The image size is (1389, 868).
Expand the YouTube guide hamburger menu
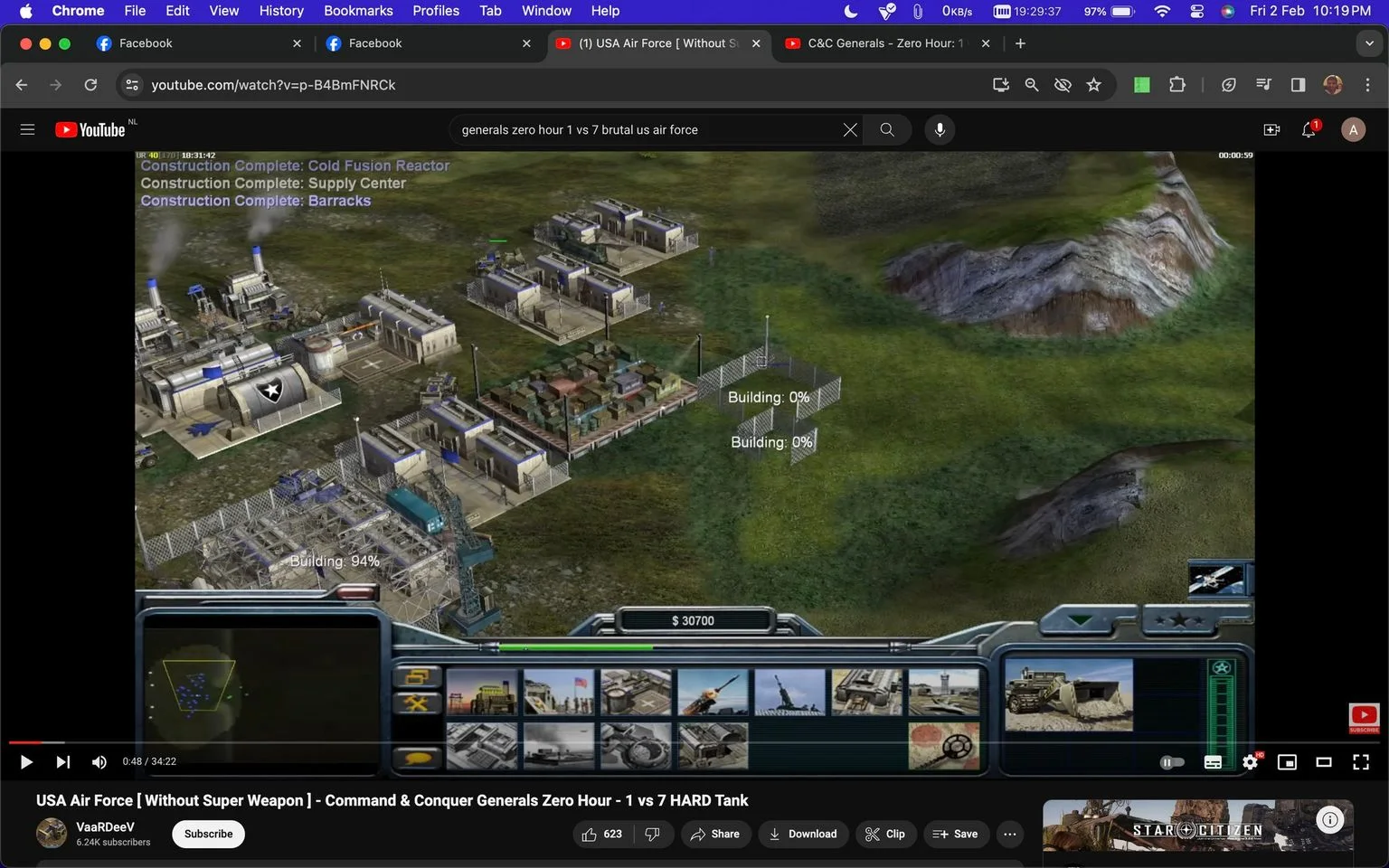pyautogui.click(x=27, y=129)
